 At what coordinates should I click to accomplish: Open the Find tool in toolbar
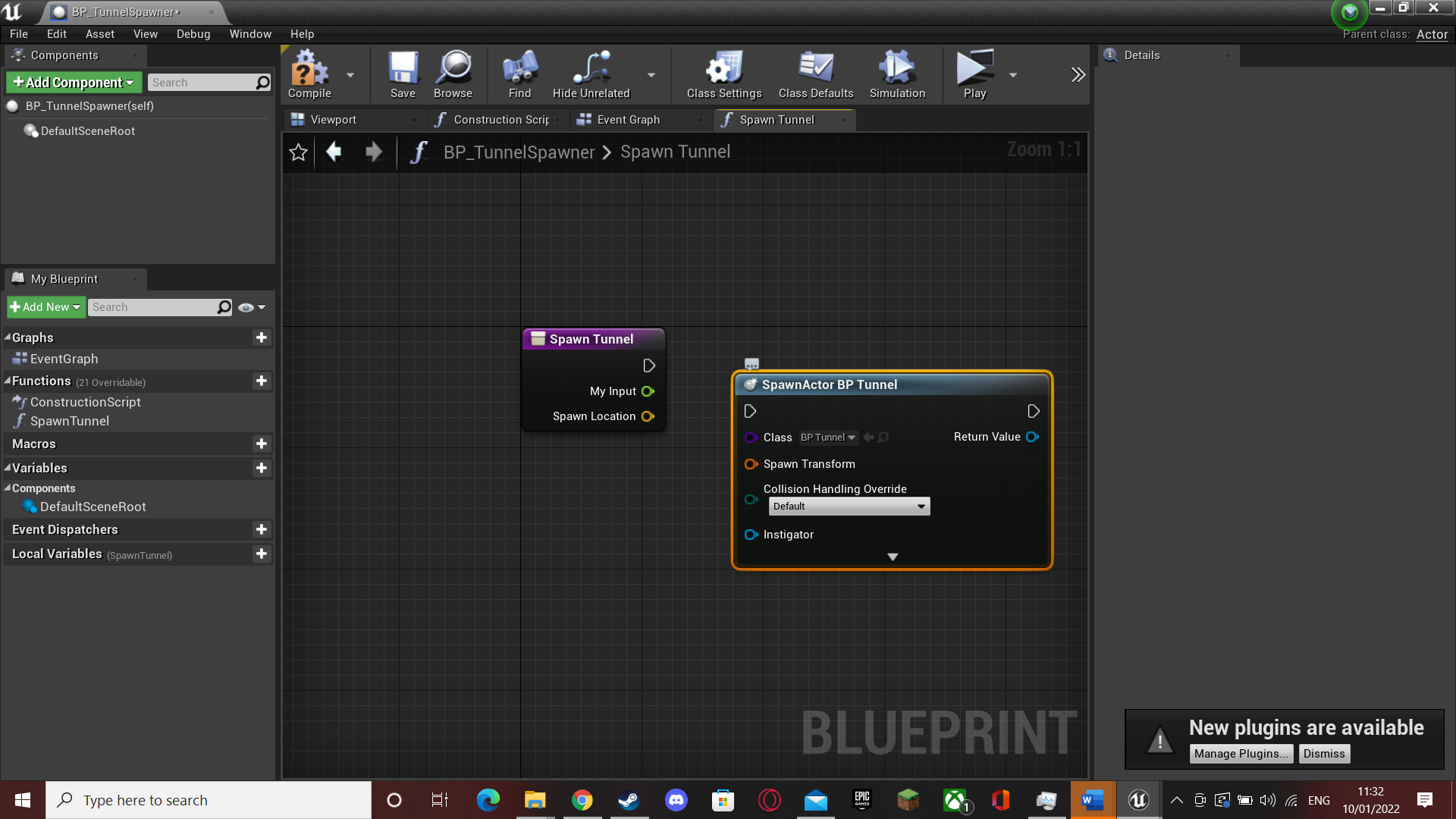click(x=519, y=74)
